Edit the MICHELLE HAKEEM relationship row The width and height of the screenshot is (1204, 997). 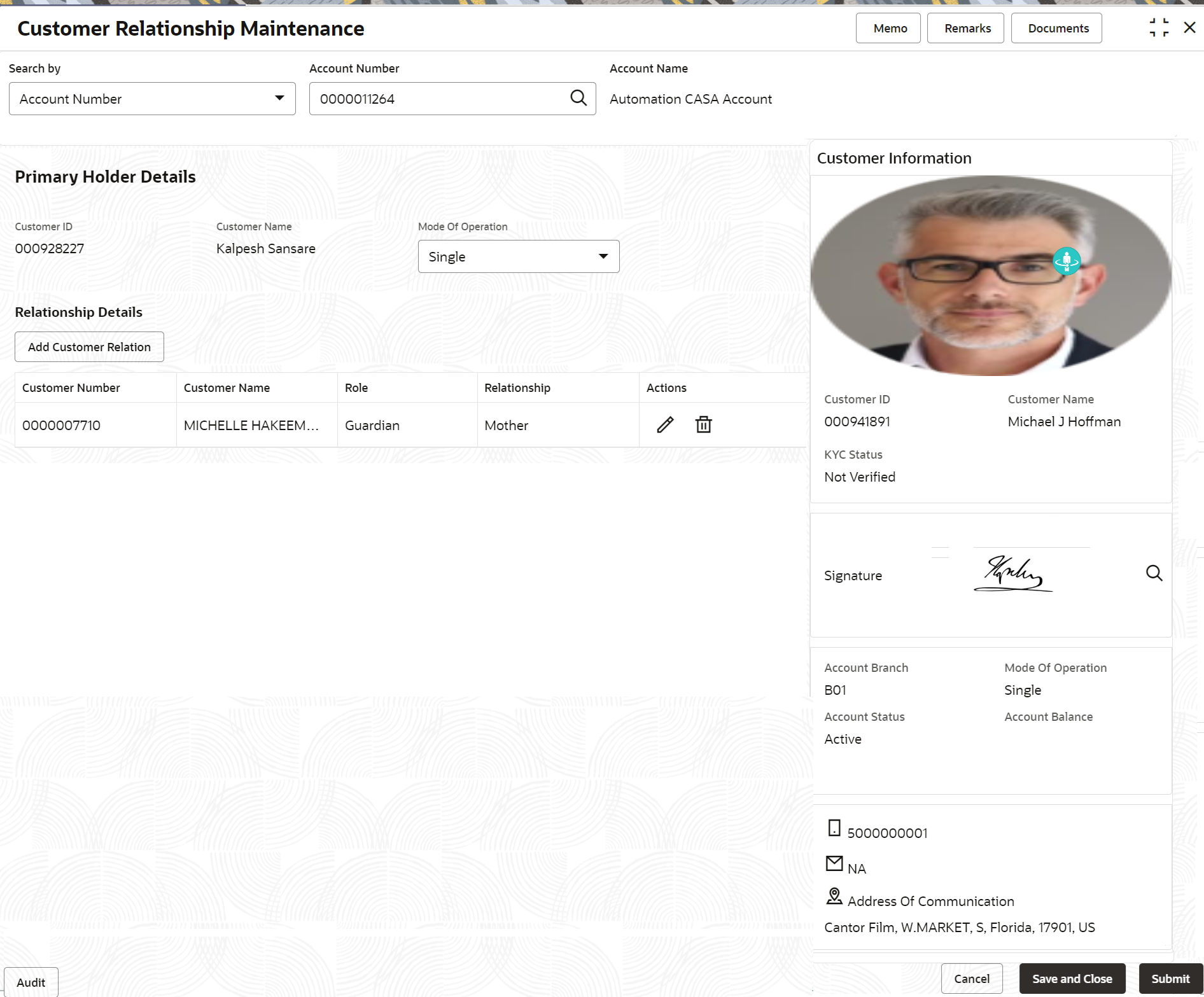[665, 424]
